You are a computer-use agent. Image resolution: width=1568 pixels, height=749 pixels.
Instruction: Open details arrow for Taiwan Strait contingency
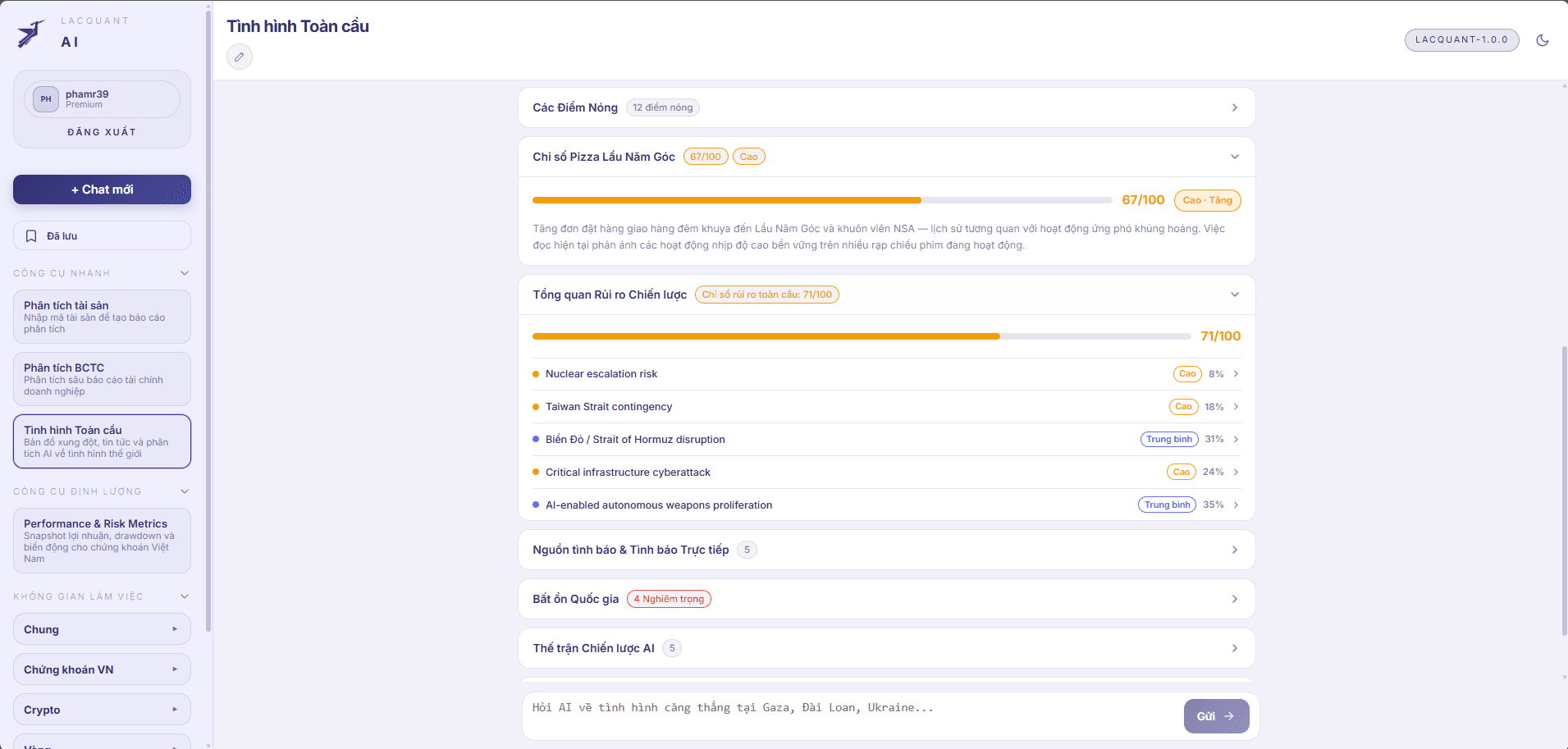[x=1236, y=407]
